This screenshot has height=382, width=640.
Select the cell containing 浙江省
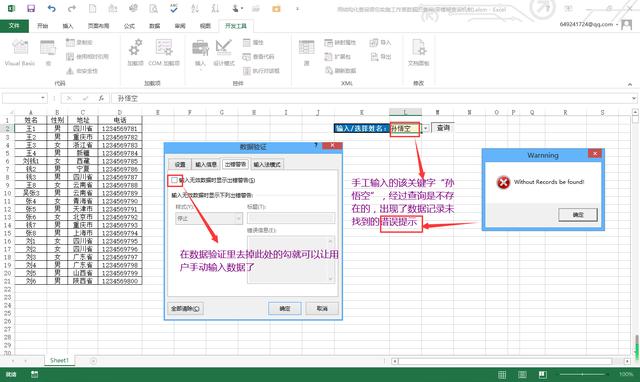[83, 145]
